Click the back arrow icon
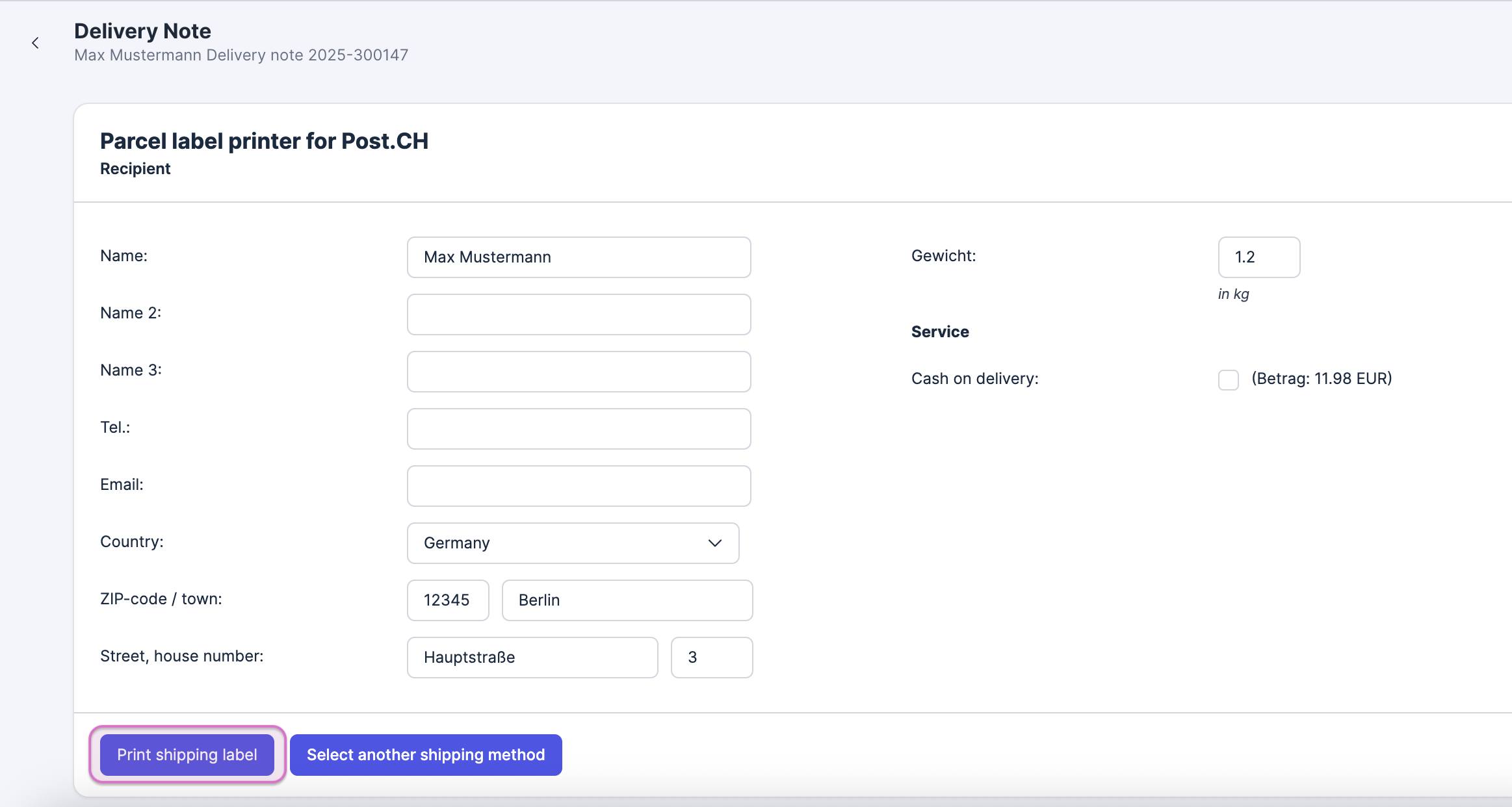Viewport: 1512px width, 807px height. (36, 43)
